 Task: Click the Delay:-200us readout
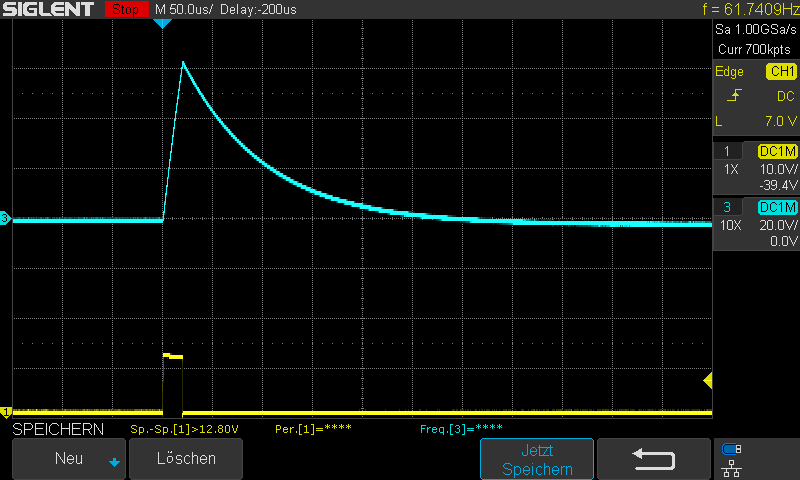[258, 9]
